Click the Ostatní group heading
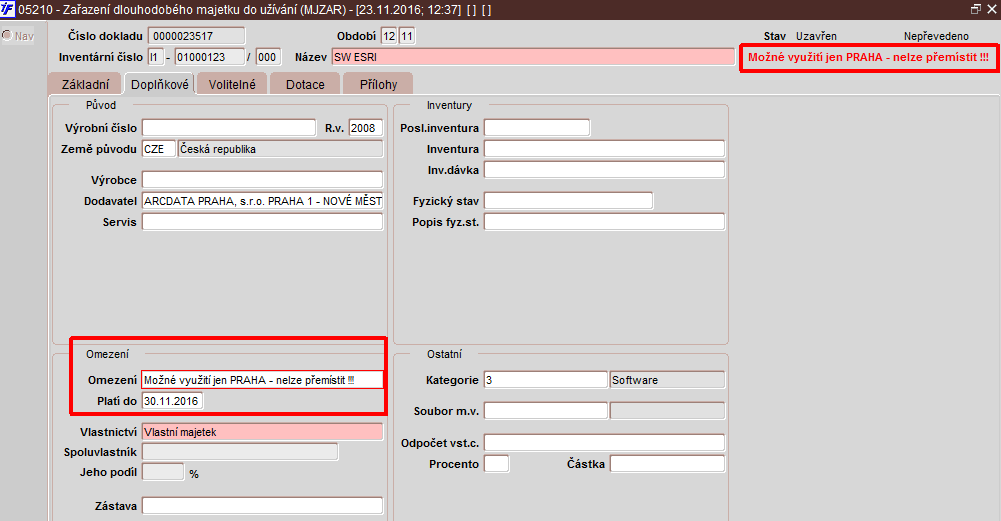 (444, 354)
